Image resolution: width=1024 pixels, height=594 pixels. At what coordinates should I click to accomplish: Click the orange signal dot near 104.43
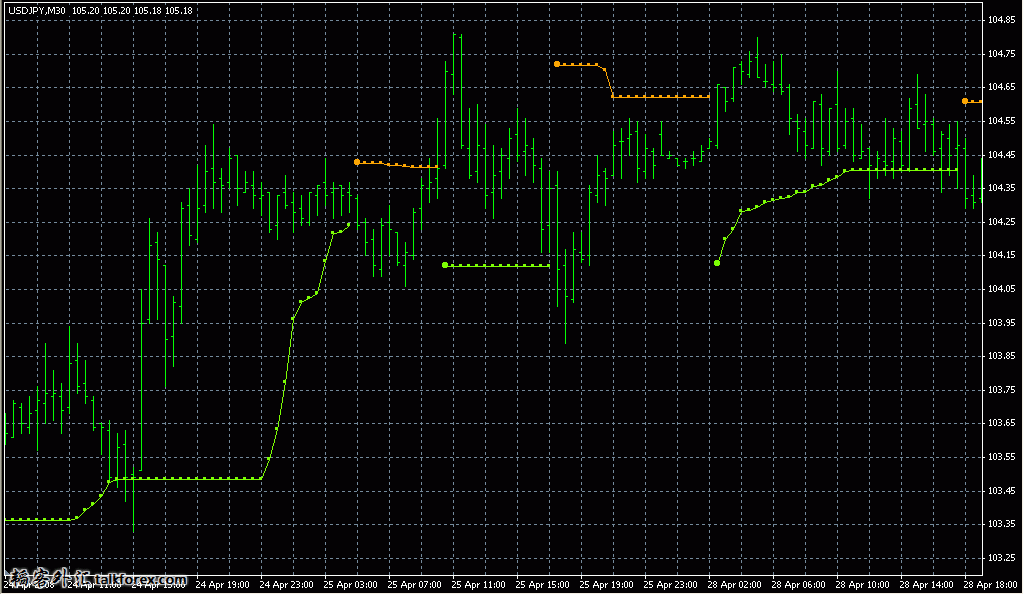[357, 162]
